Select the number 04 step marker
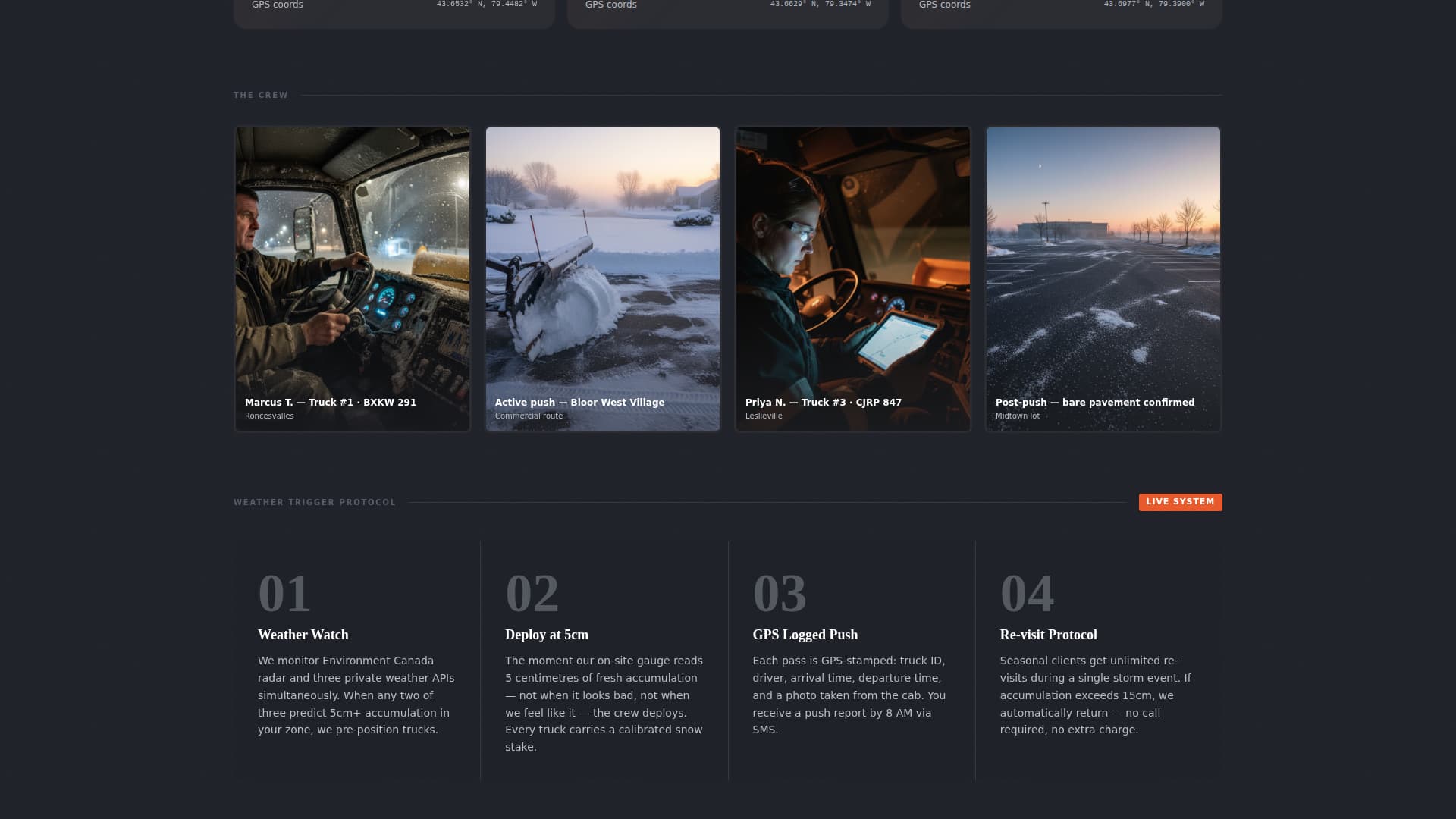 1026,594
